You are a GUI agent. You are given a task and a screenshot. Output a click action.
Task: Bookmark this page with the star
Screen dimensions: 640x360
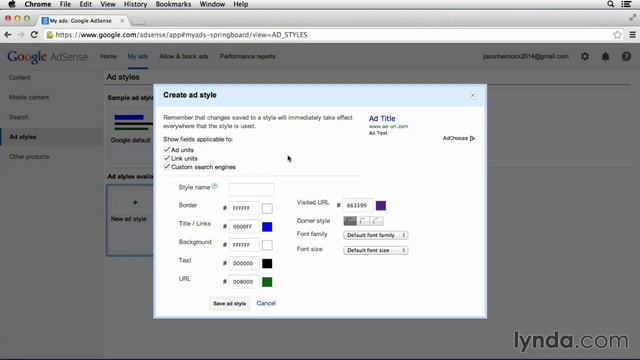click(617, 35)
